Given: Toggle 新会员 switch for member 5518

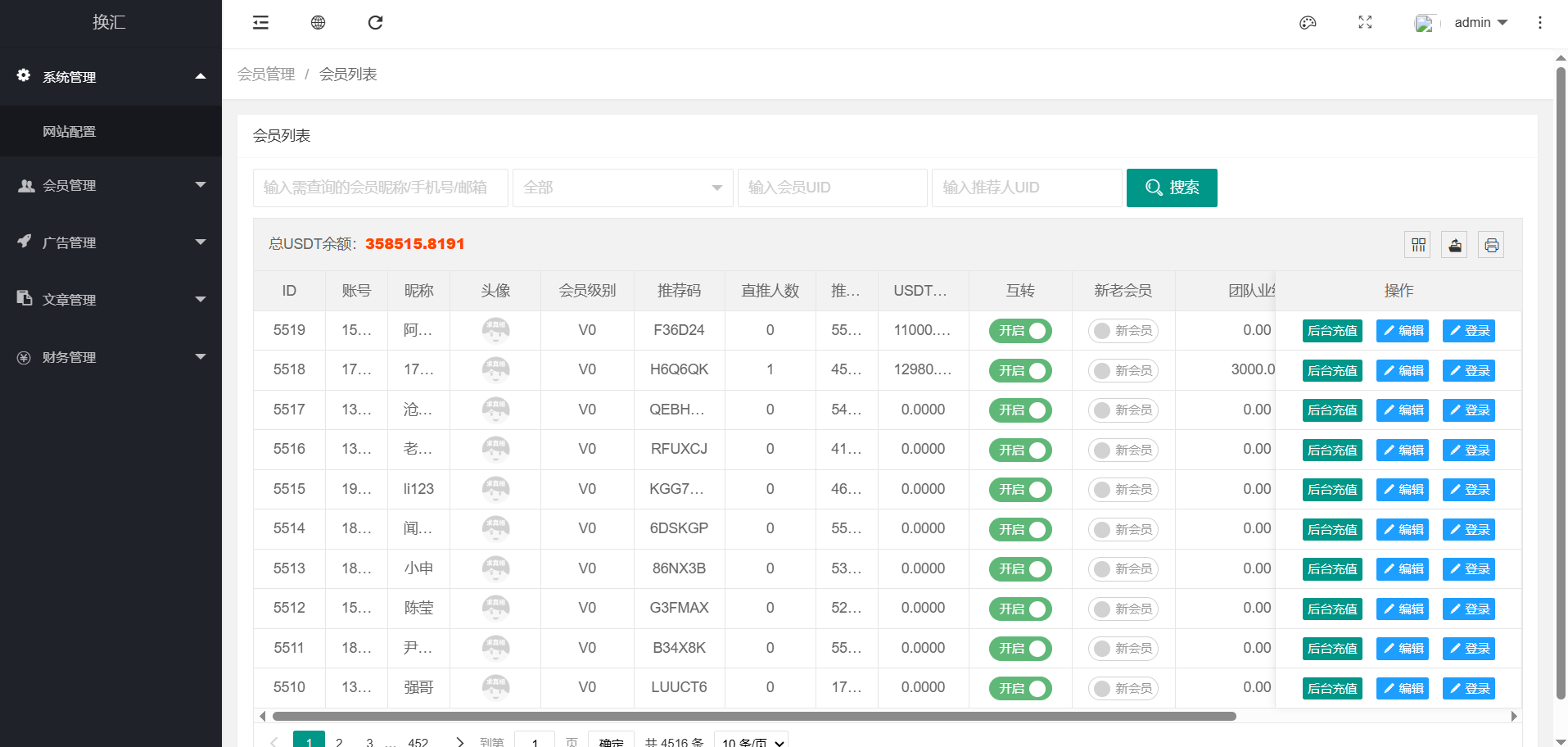Looking at the screenshot, I should (1123, 371).
